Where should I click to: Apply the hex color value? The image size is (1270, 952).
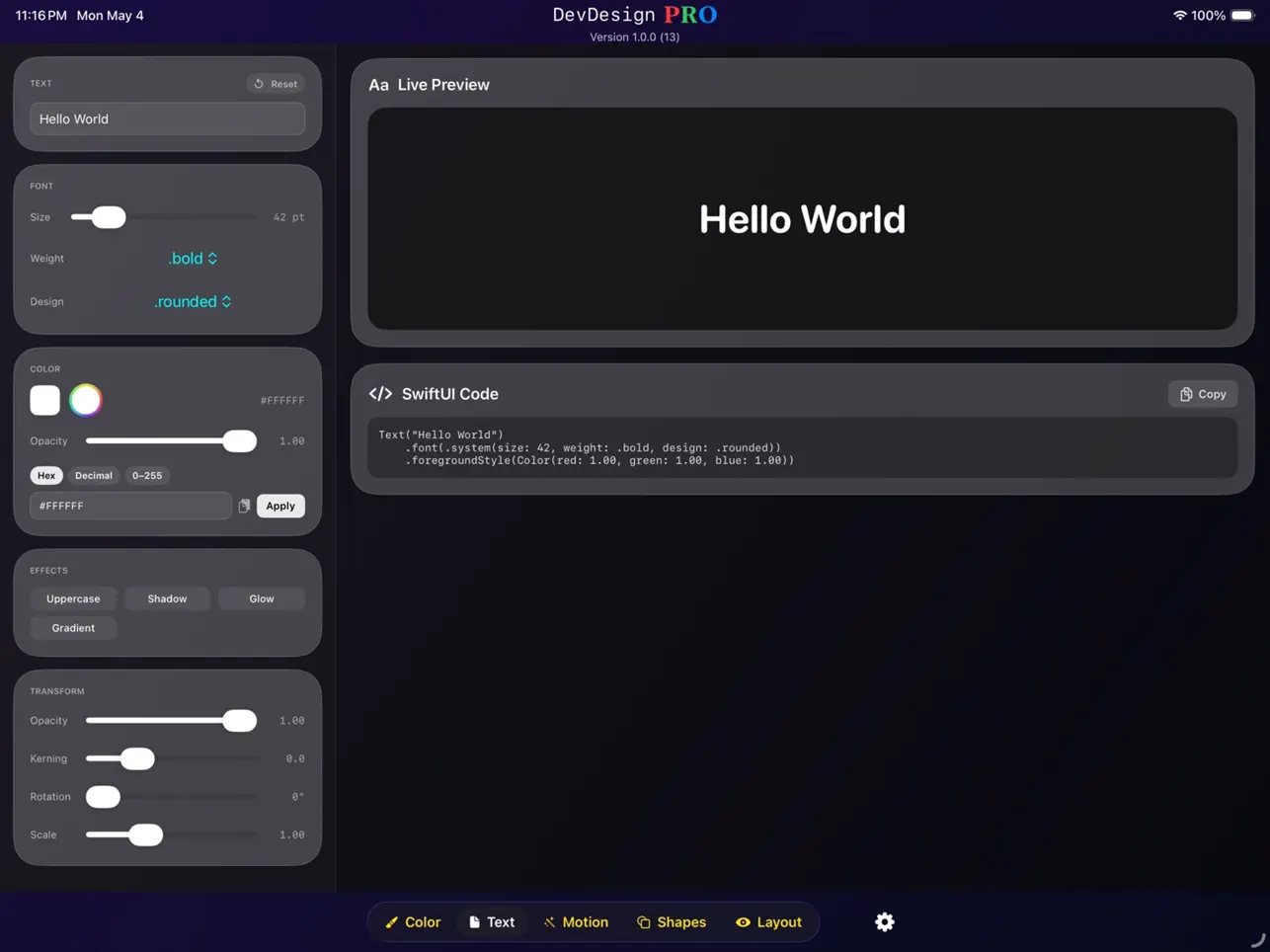[x=280, y=506]
